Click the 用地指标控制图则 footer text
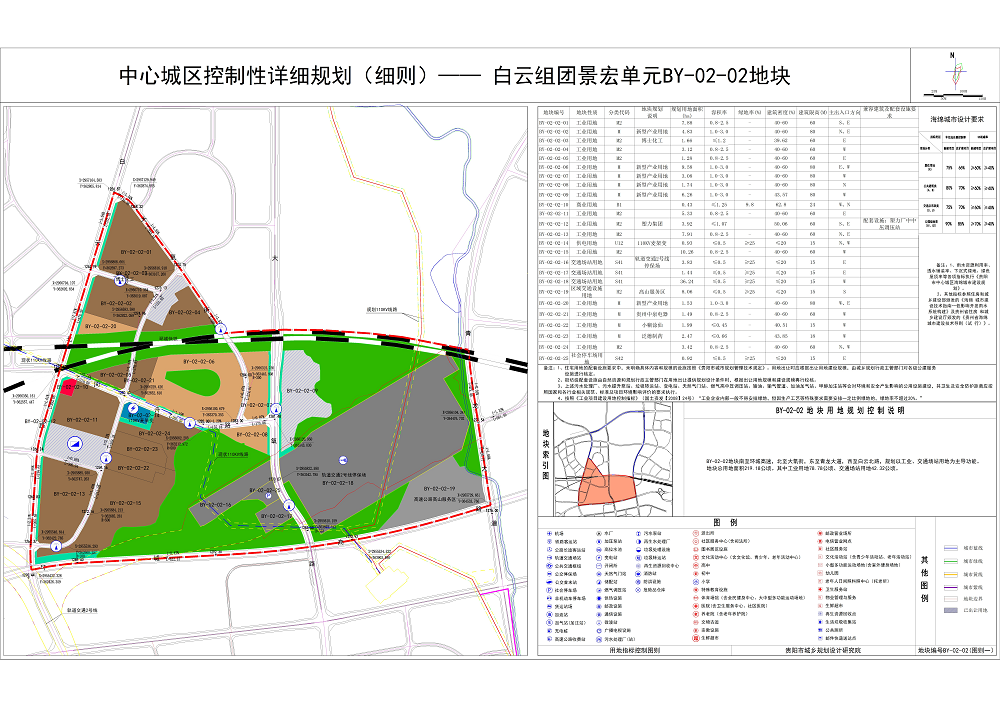Image resolution: width=1000 pixels, height=707 pixels. pyautogui.click(x=635, y=650)
